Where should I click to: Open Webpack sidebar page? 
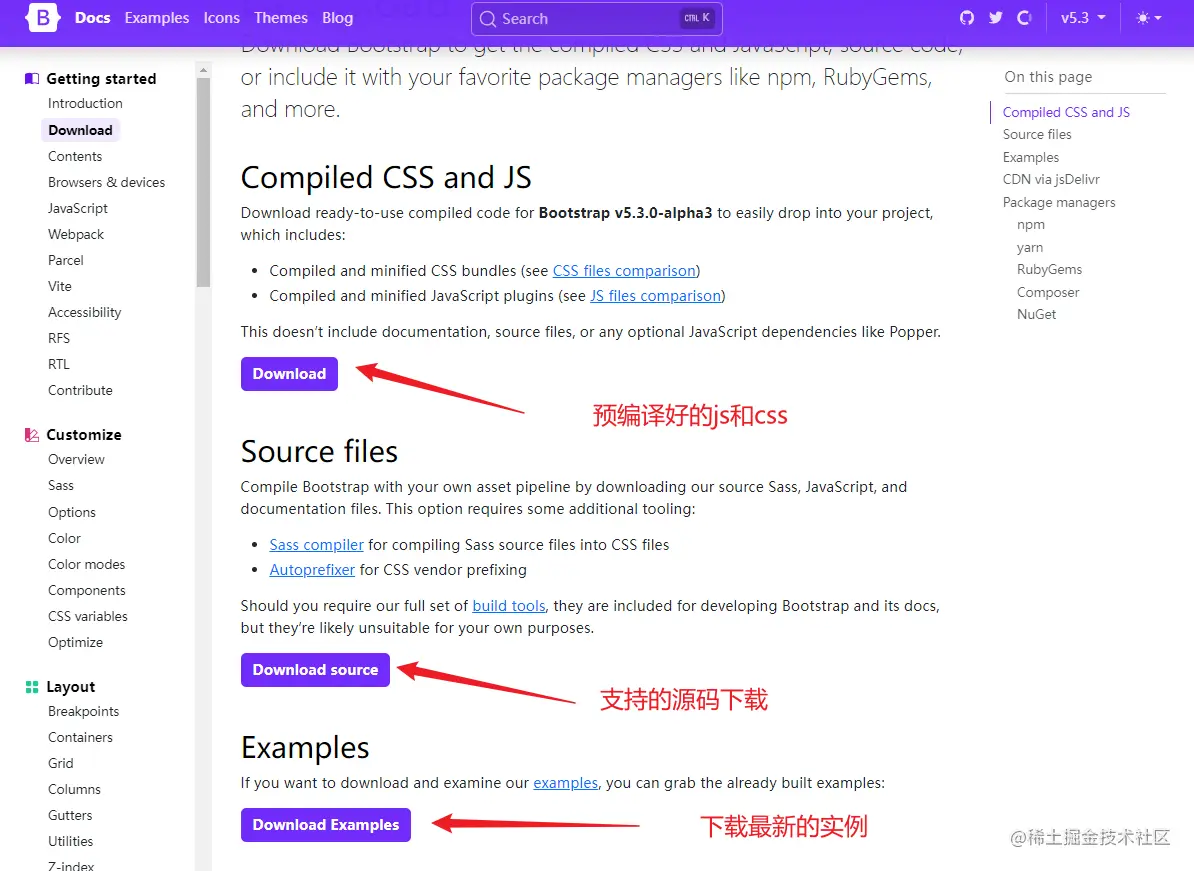click(x=76, y=234)
